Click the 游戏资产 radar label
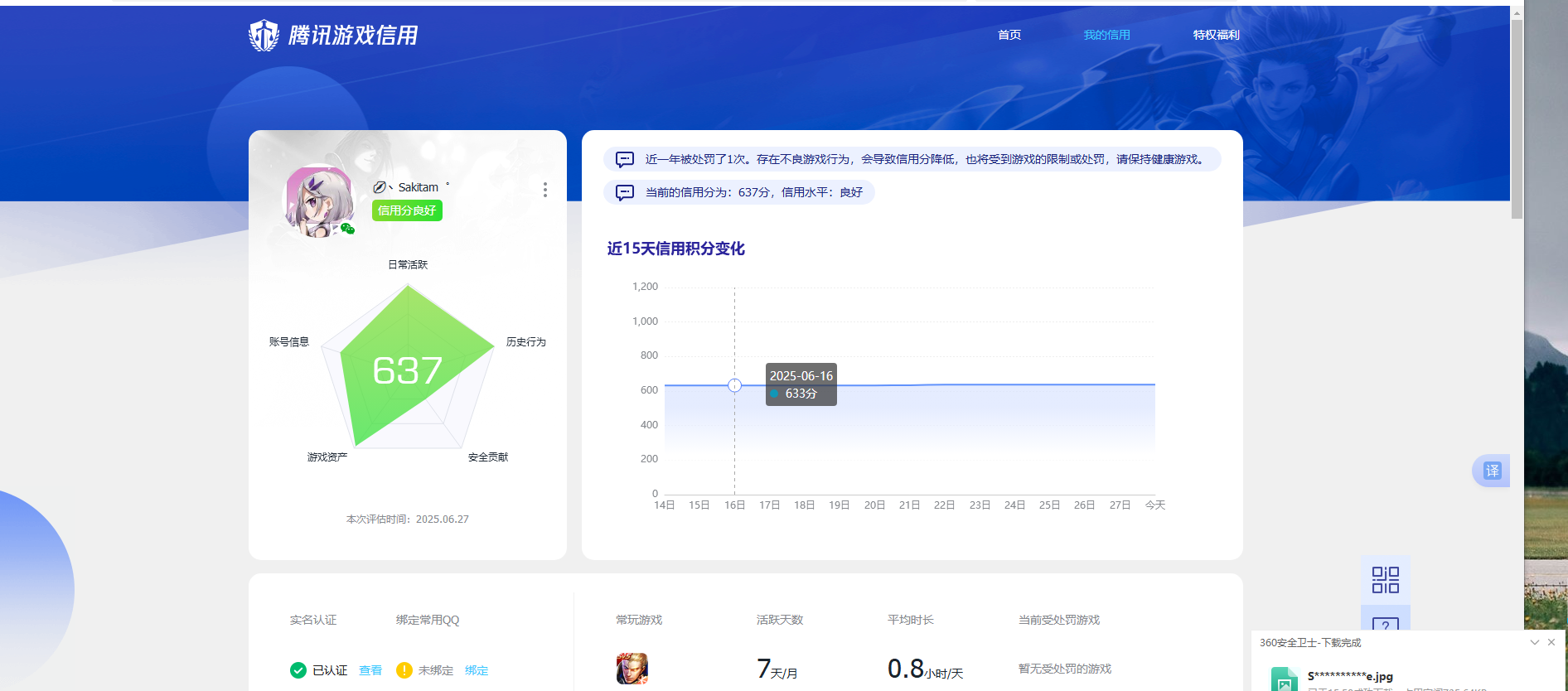 click(x=327, y=457)
